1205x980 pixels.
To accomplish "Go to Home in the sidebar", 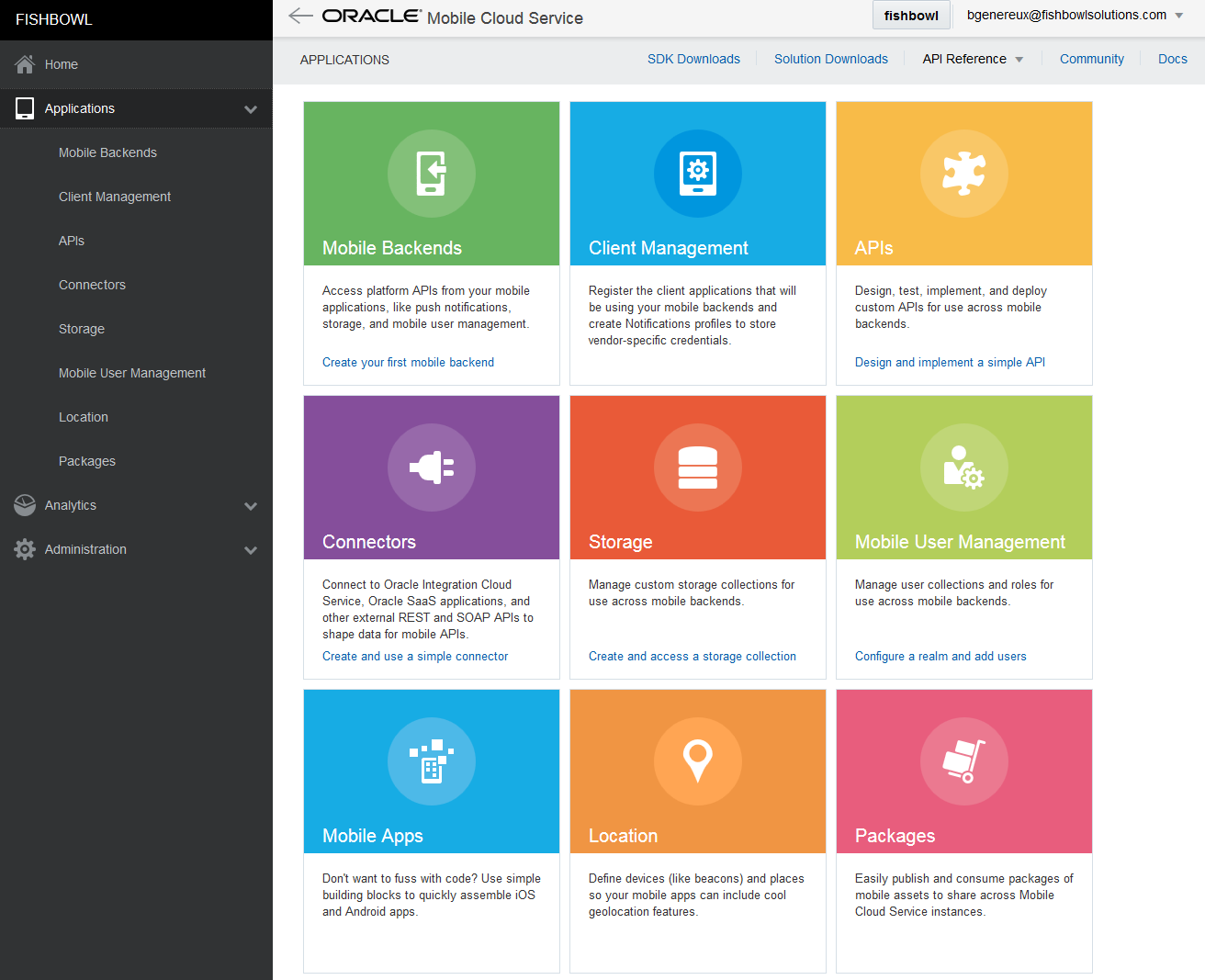I will click(x=62, y=64).
